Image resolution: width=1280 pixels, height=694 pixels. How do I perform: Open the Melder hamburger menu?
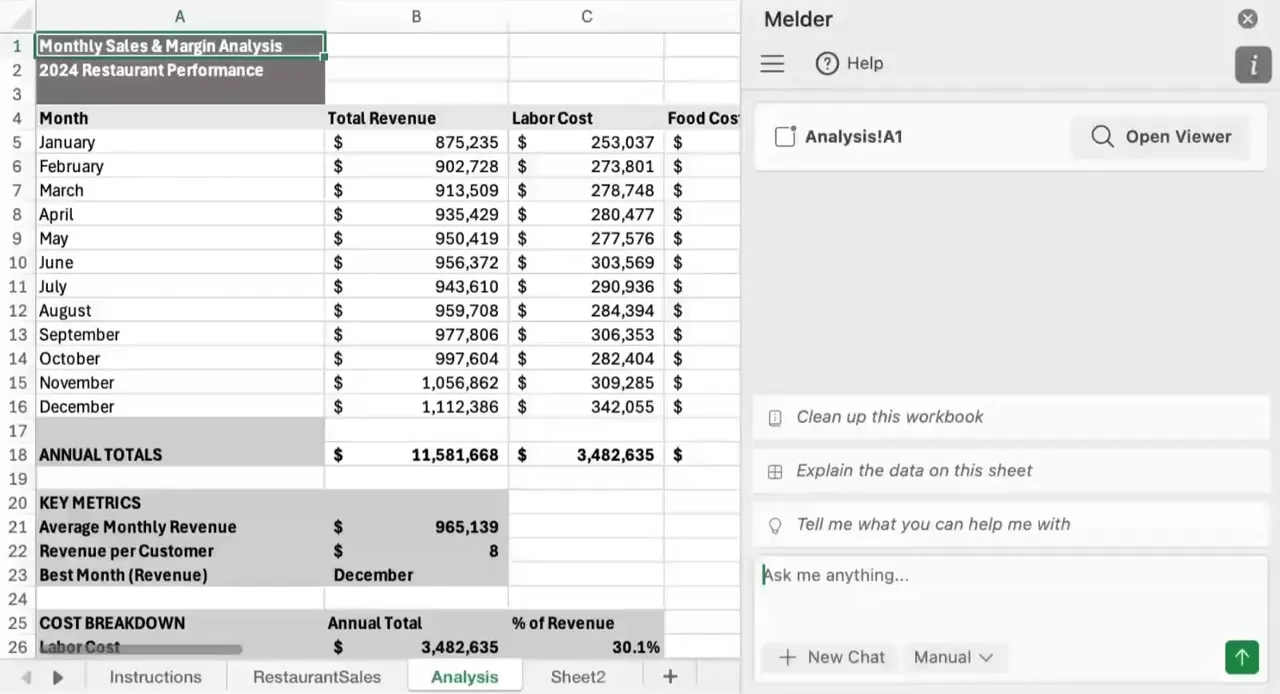coord(772,63)
